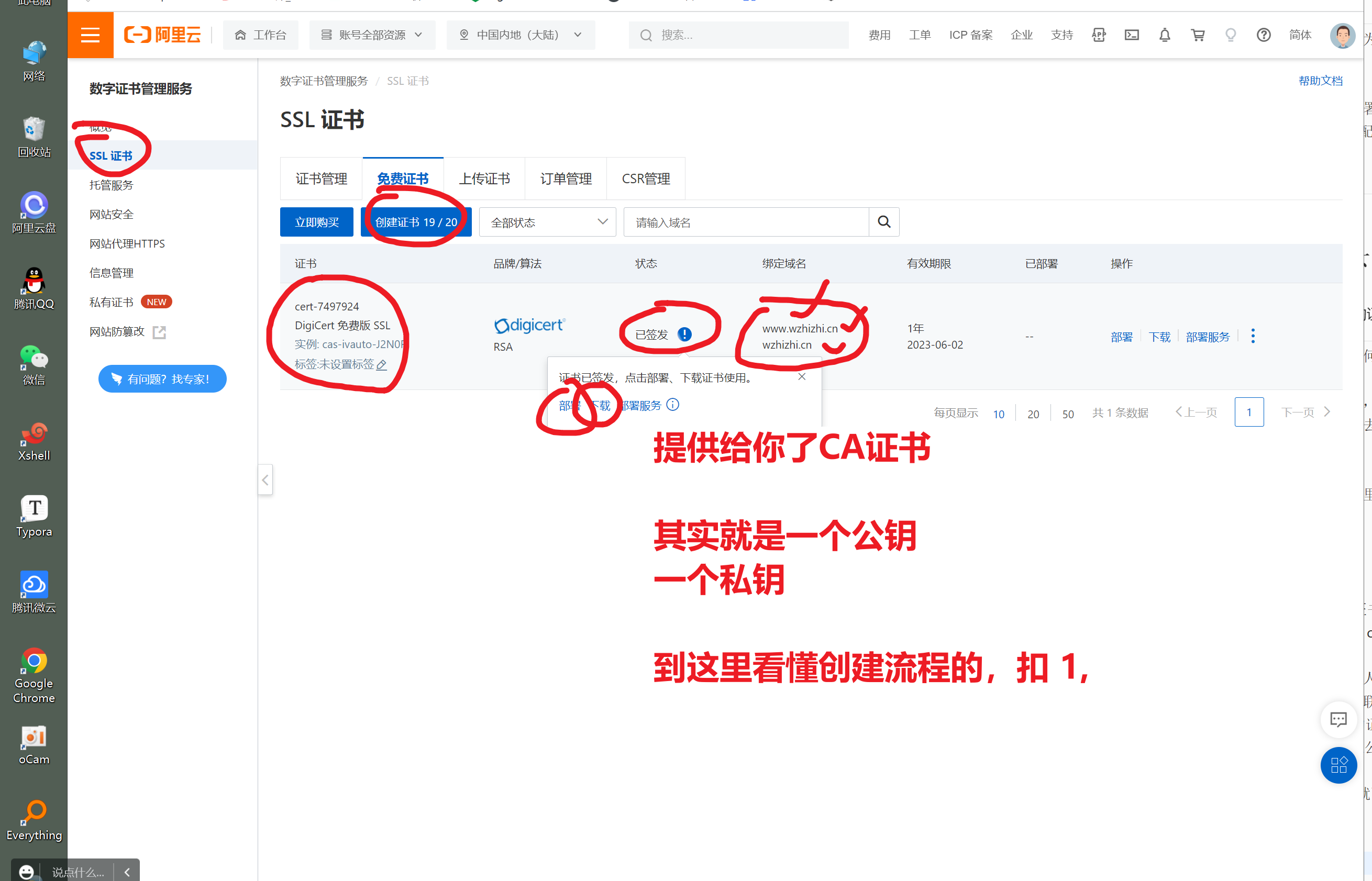This screenshot has height=881, width=1372.
Task: Expand 账号全部资源 dropdown
Action: [372, 35]
